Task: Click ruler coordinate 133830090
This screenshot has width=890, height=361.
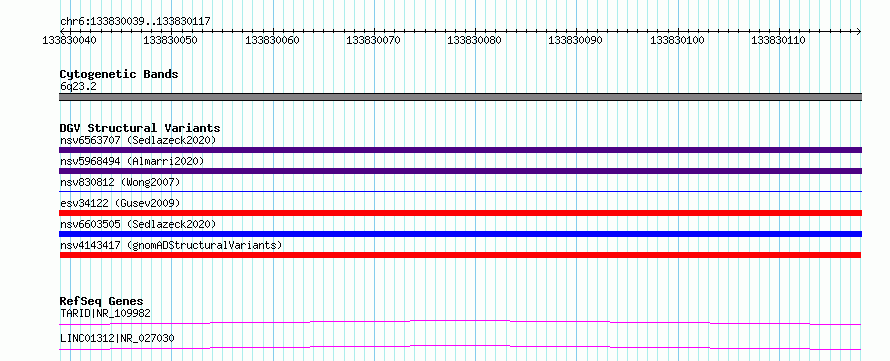Action: (x=576, y=40)
